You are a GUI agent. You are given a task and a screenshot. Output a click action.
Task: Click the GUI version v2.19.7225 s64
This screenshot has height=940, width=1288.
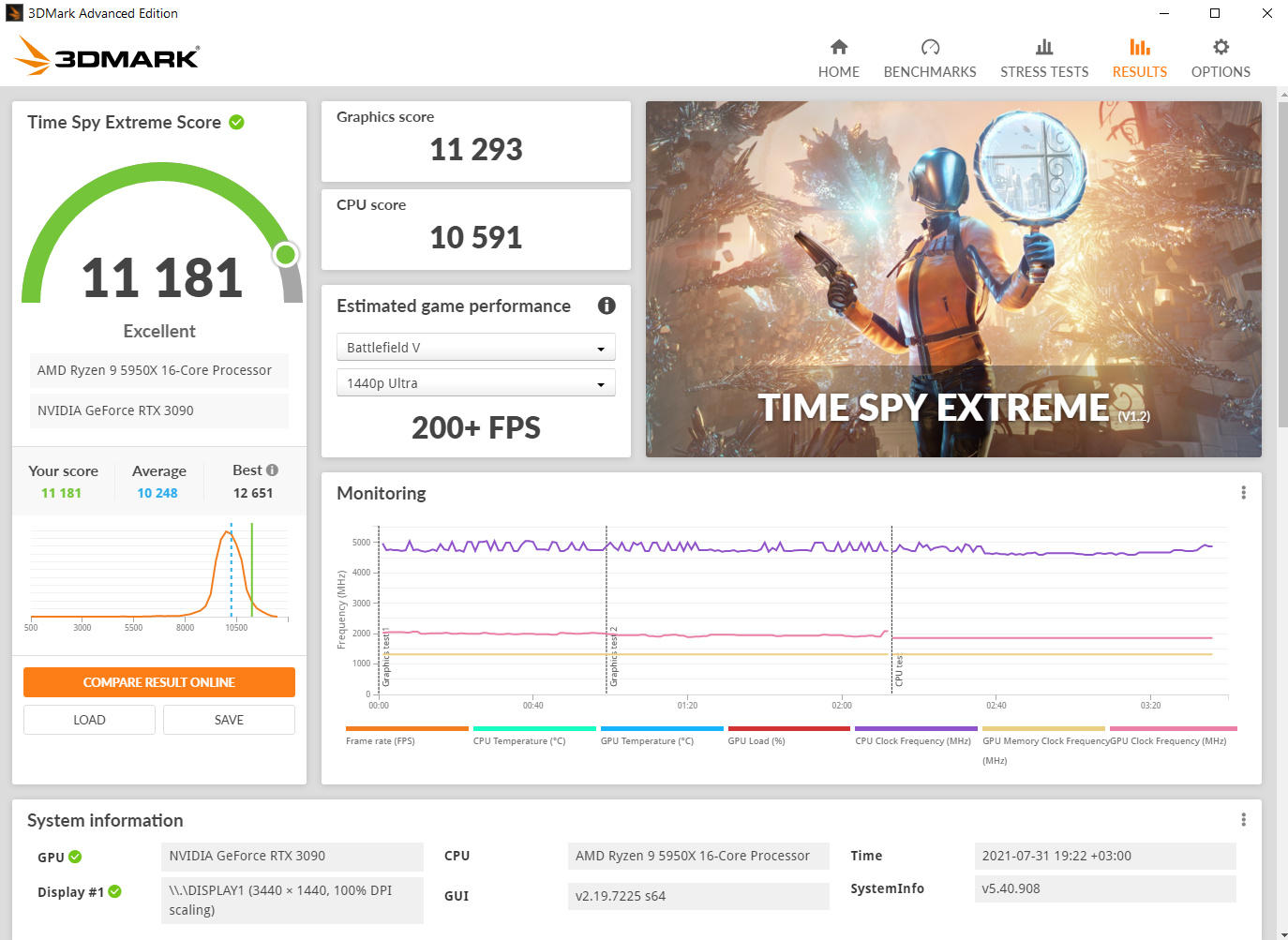tap(698, 896)
